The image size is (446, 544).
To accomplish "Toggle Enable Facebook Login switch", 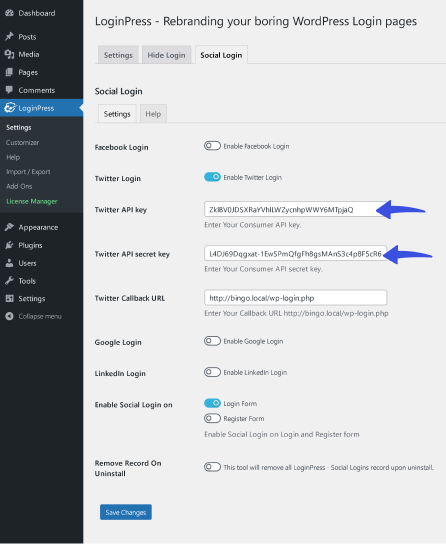I will point(212,146).
